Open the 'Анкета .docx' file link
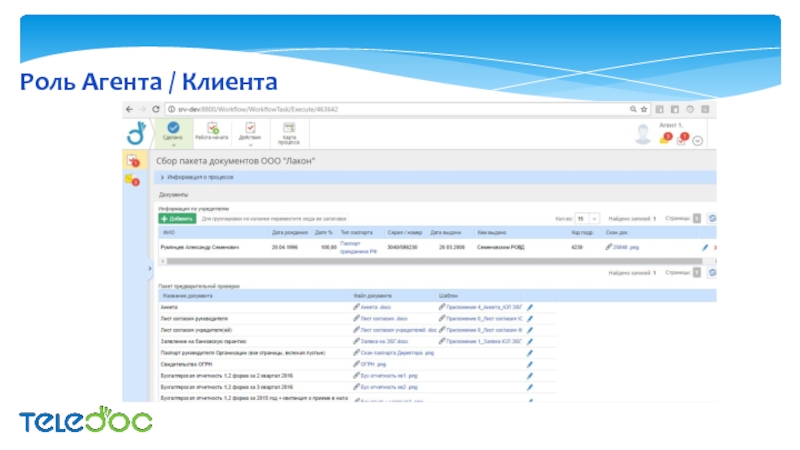800x450 pixels. pyautogui.click(x=380, y=307)
